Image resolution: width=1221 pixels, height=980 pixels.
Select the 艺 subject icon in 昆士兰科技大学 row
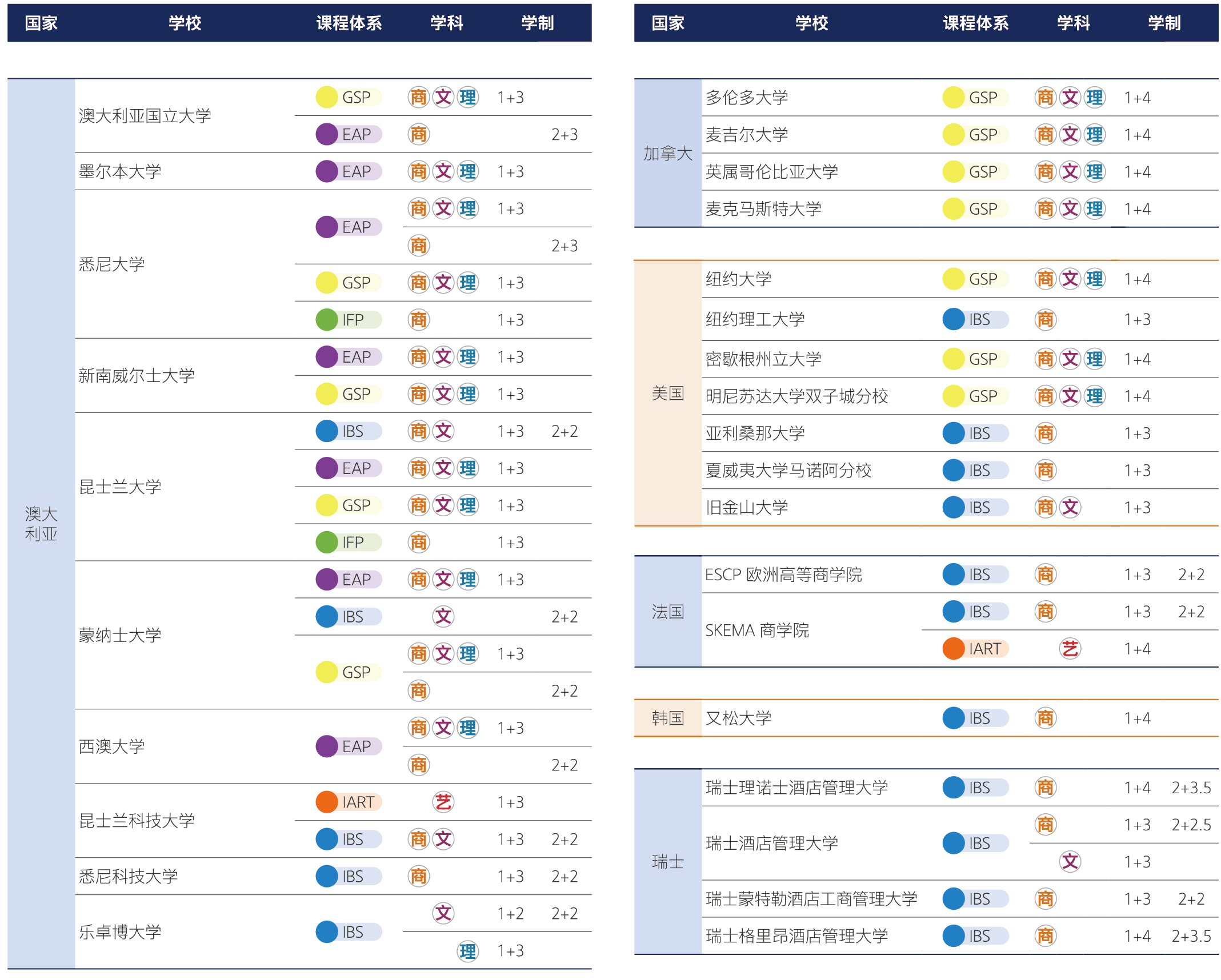point(443,802)
